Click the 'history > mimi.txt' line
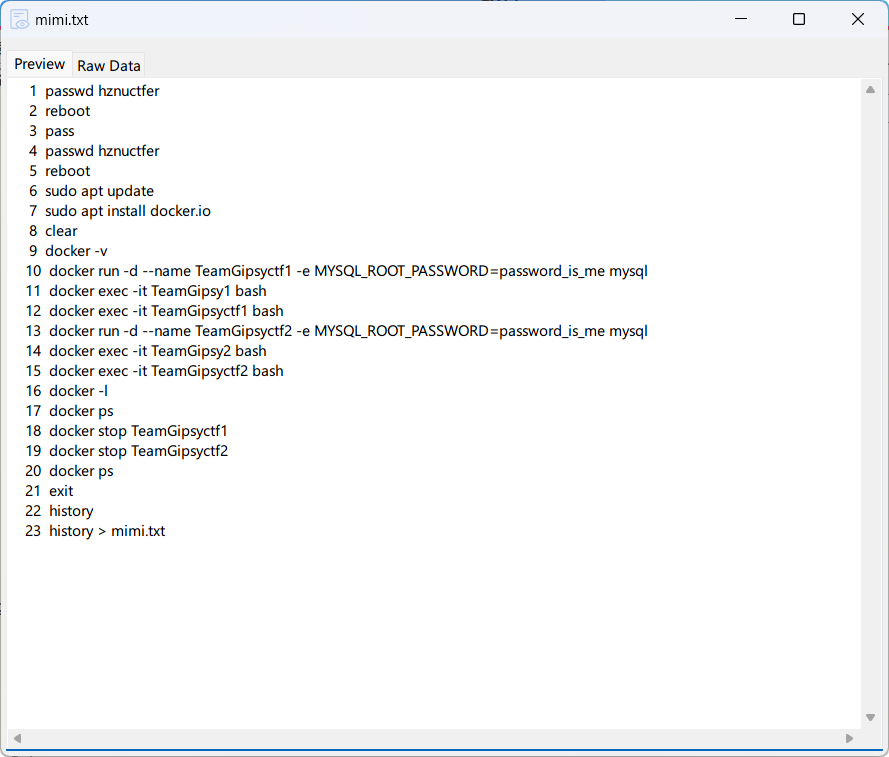Screen dimensions: 889x757 coord(107,531)
